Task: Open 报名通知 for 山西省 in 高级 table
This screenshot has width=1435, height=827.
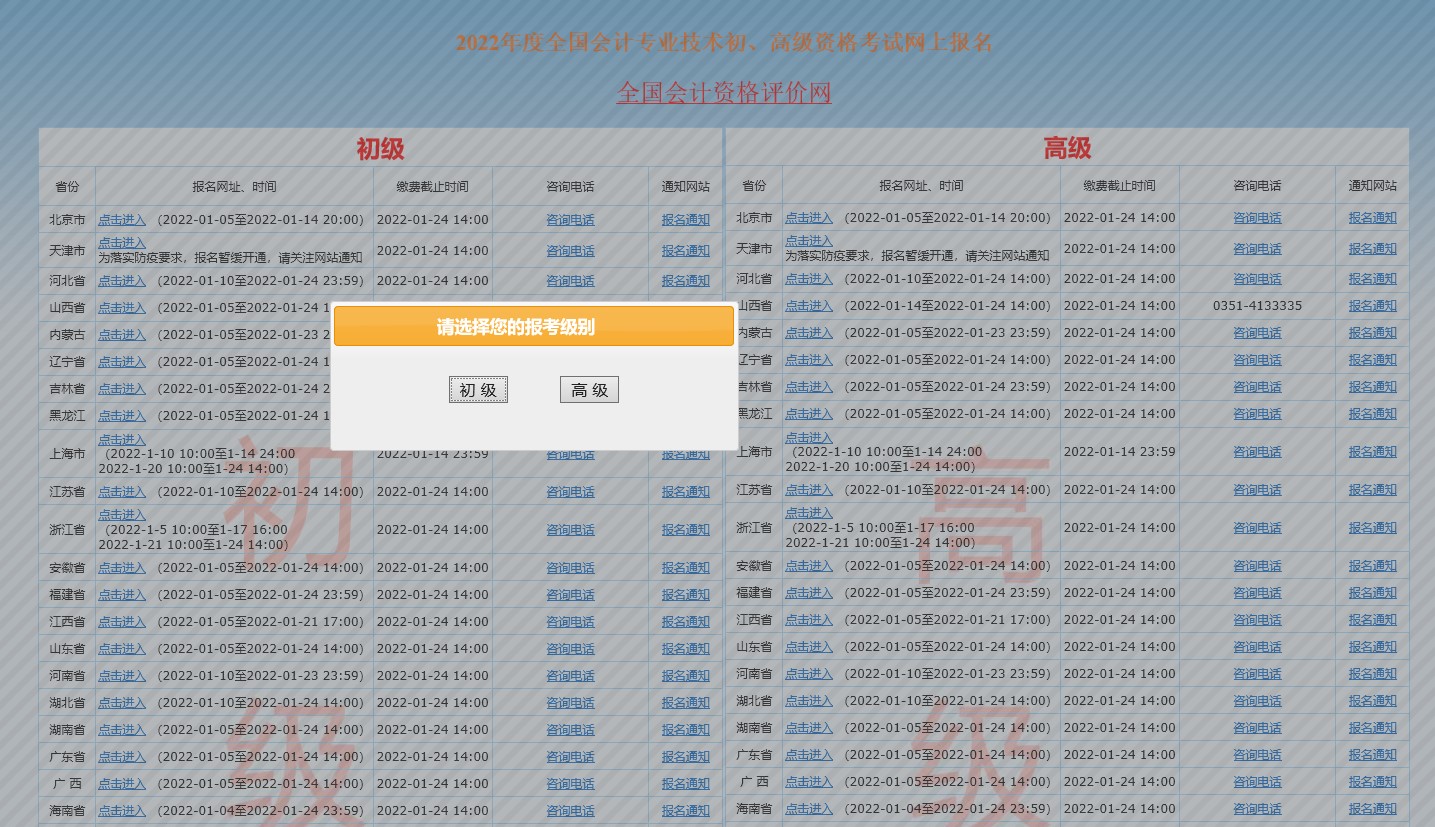Action: (x=1372, y=306)
